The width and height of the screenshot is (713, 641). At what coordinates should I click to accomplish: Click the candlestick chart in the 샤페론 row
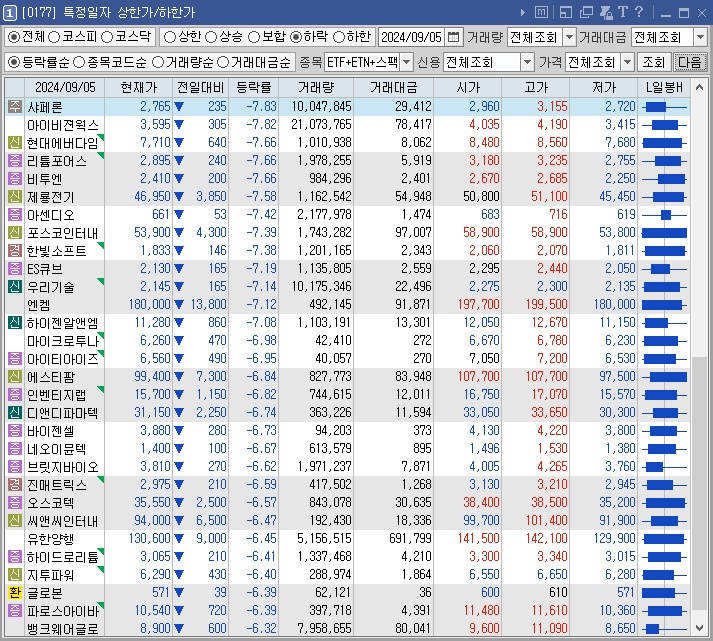pyautogui.click(x=664, y=107)
